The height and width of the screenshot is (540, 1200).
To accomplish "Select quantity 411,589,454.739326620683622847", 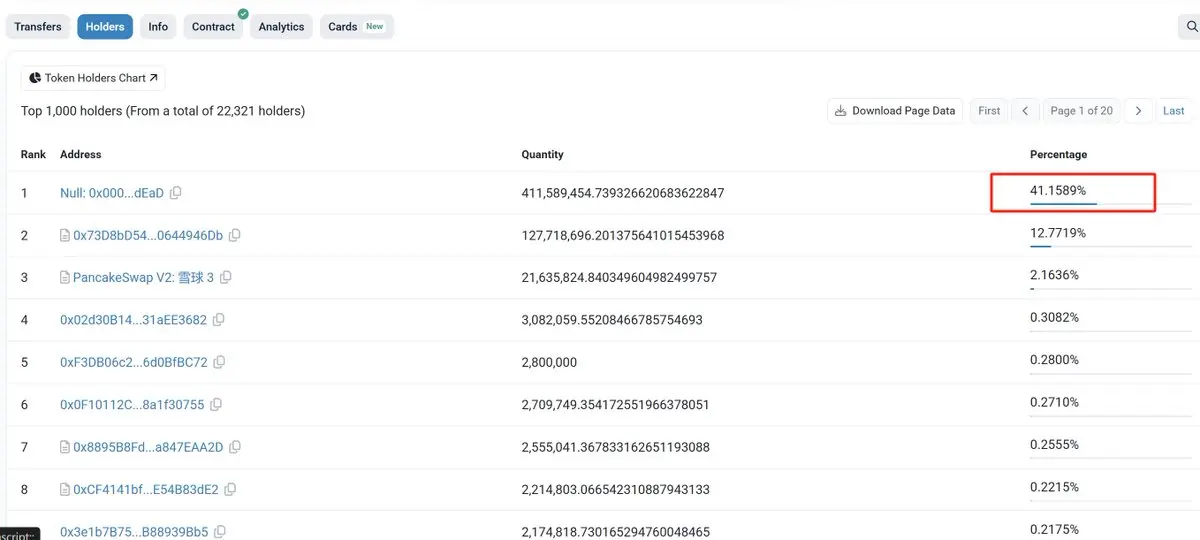I will tap(623, 193).
